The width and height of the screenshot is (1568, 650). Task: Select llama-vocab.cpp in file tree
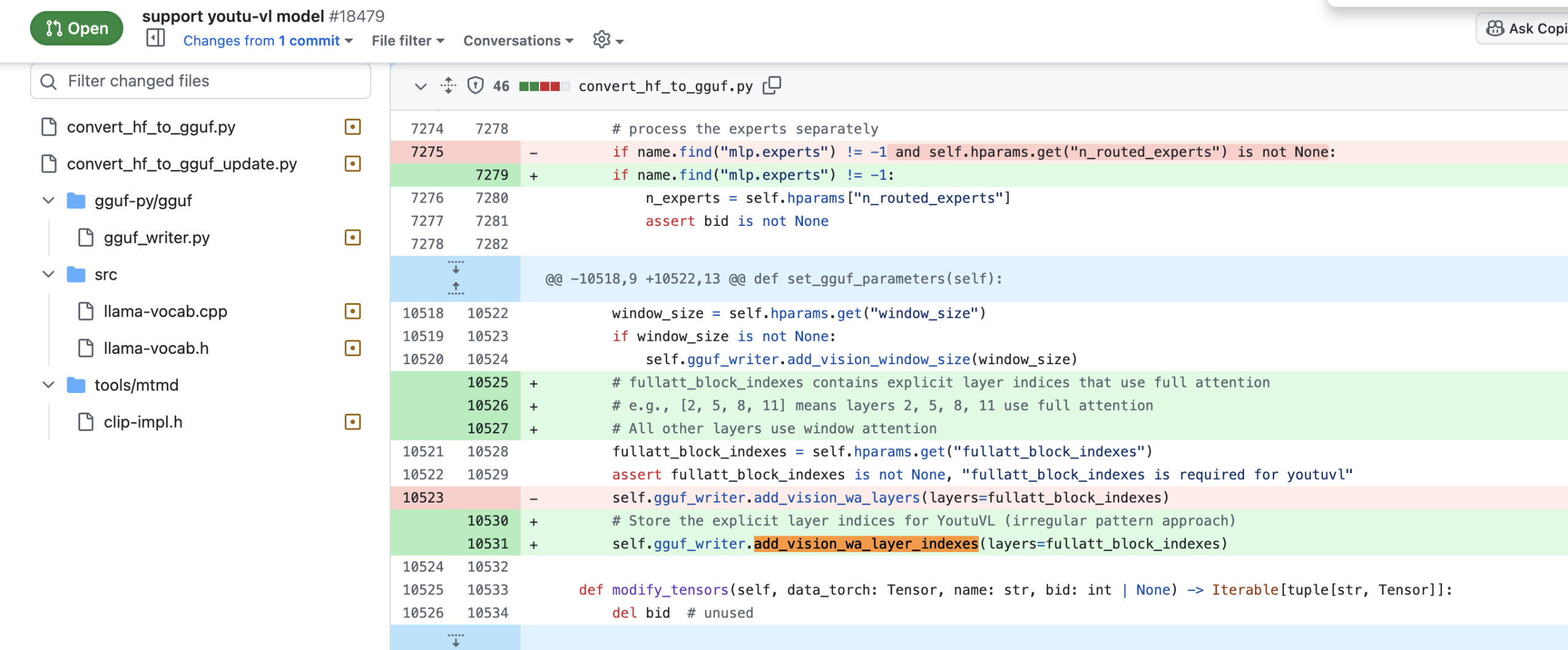point(165,312)
